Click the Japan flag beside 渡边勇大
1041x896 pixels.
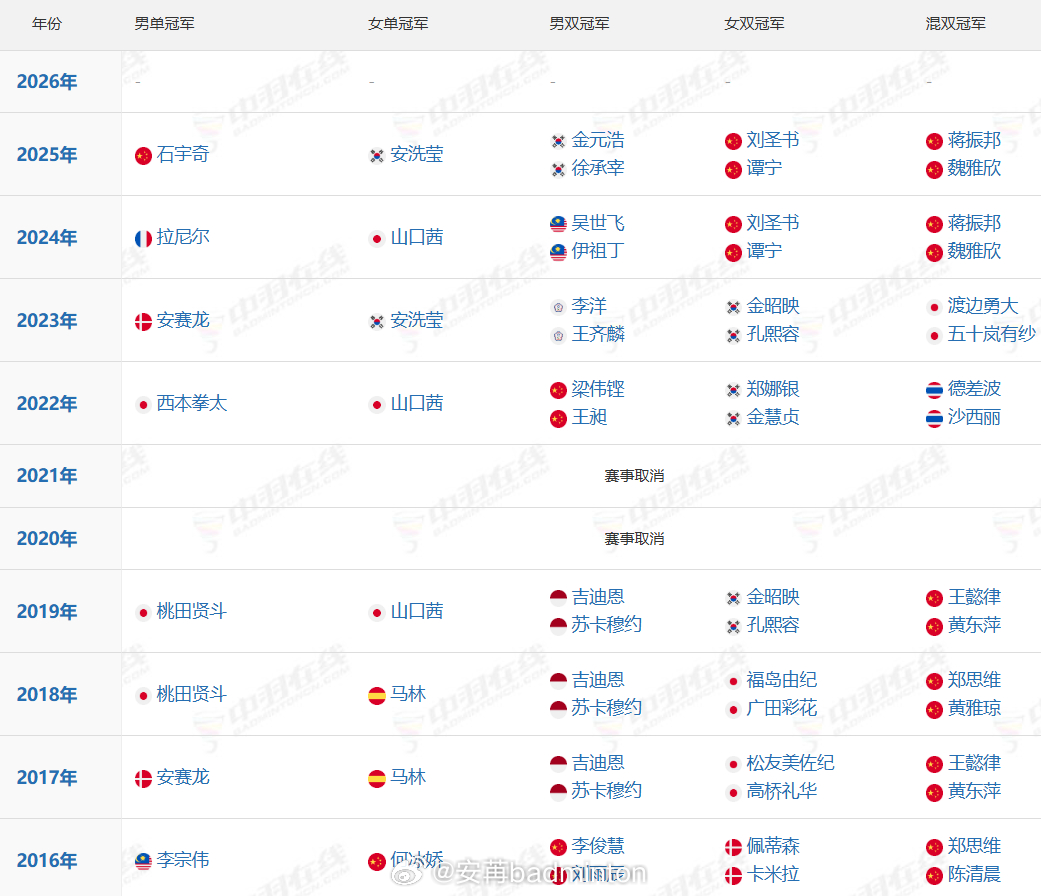(934, 307)
